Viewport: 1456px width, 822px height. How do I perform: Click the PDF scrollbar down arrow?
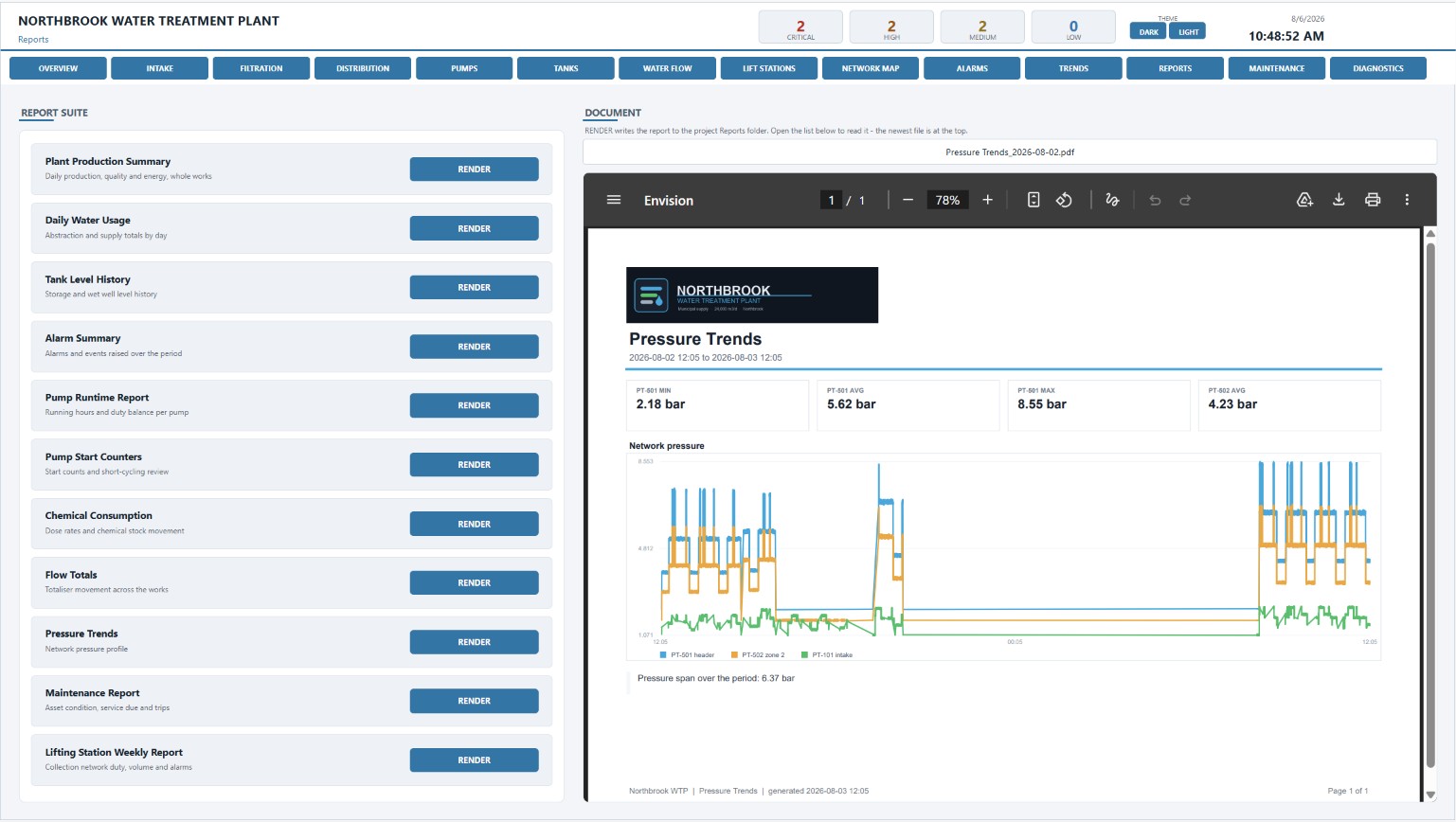click(x=1430, y=795)
